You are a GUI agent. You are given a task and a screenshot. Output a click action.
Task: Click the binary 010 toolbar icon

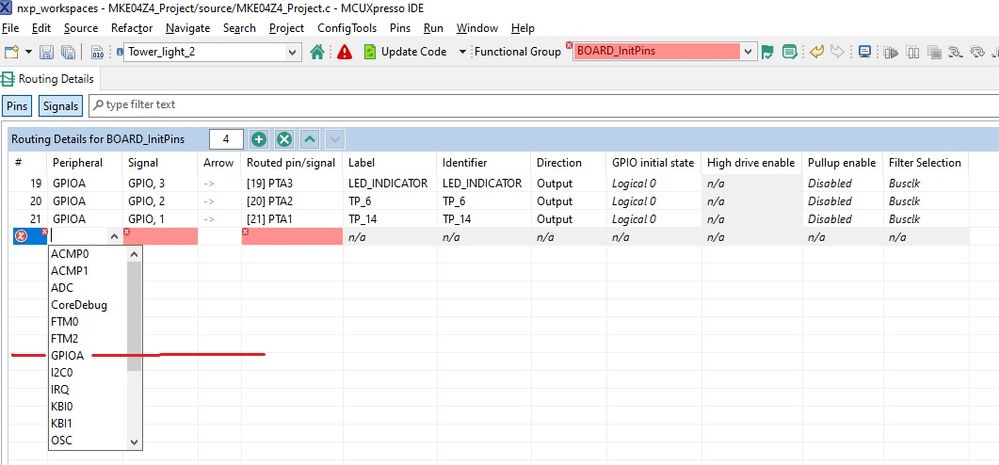(97, 52)
